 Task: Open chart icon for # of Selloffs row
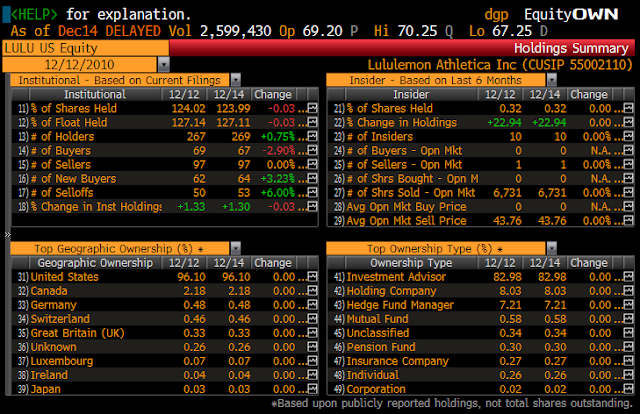tap(312, 192)
